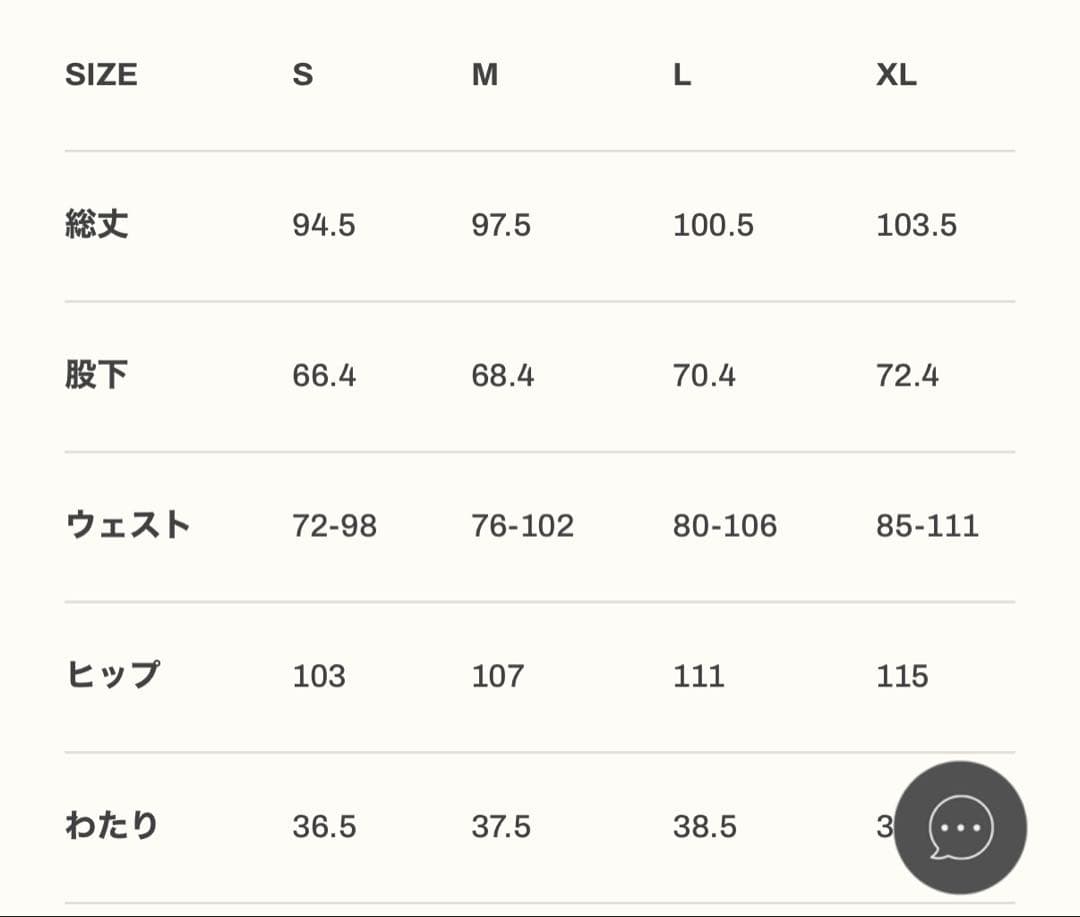Image resolution: width=1080 pixels, height=917 pixels.
Task: Click the 股下 row label
Action: [95, 375]
